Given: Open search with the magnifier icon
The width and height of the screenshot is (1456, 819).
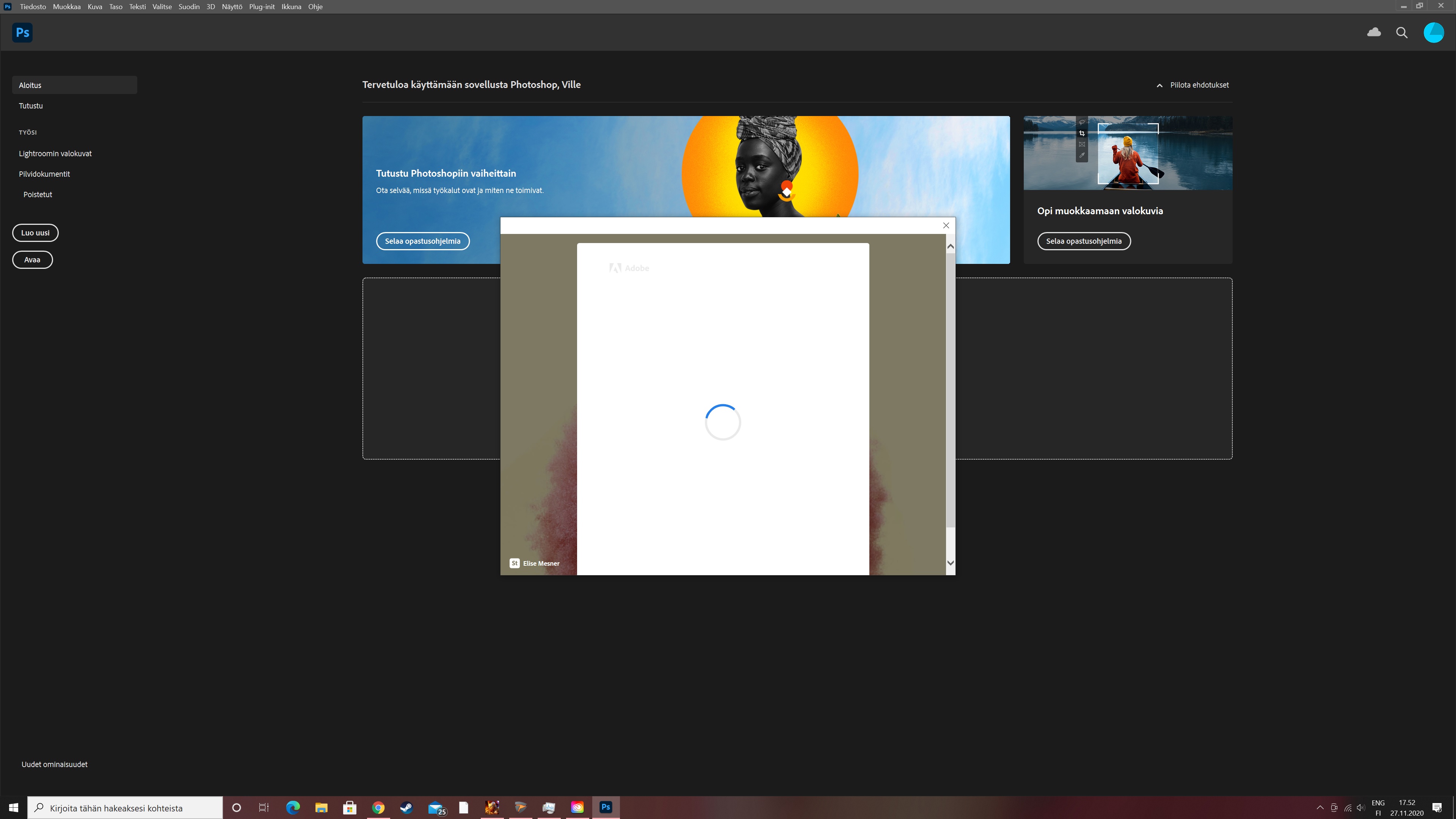Looking at the screenshot, I should pyautogui.click(x=1402, y=32).
